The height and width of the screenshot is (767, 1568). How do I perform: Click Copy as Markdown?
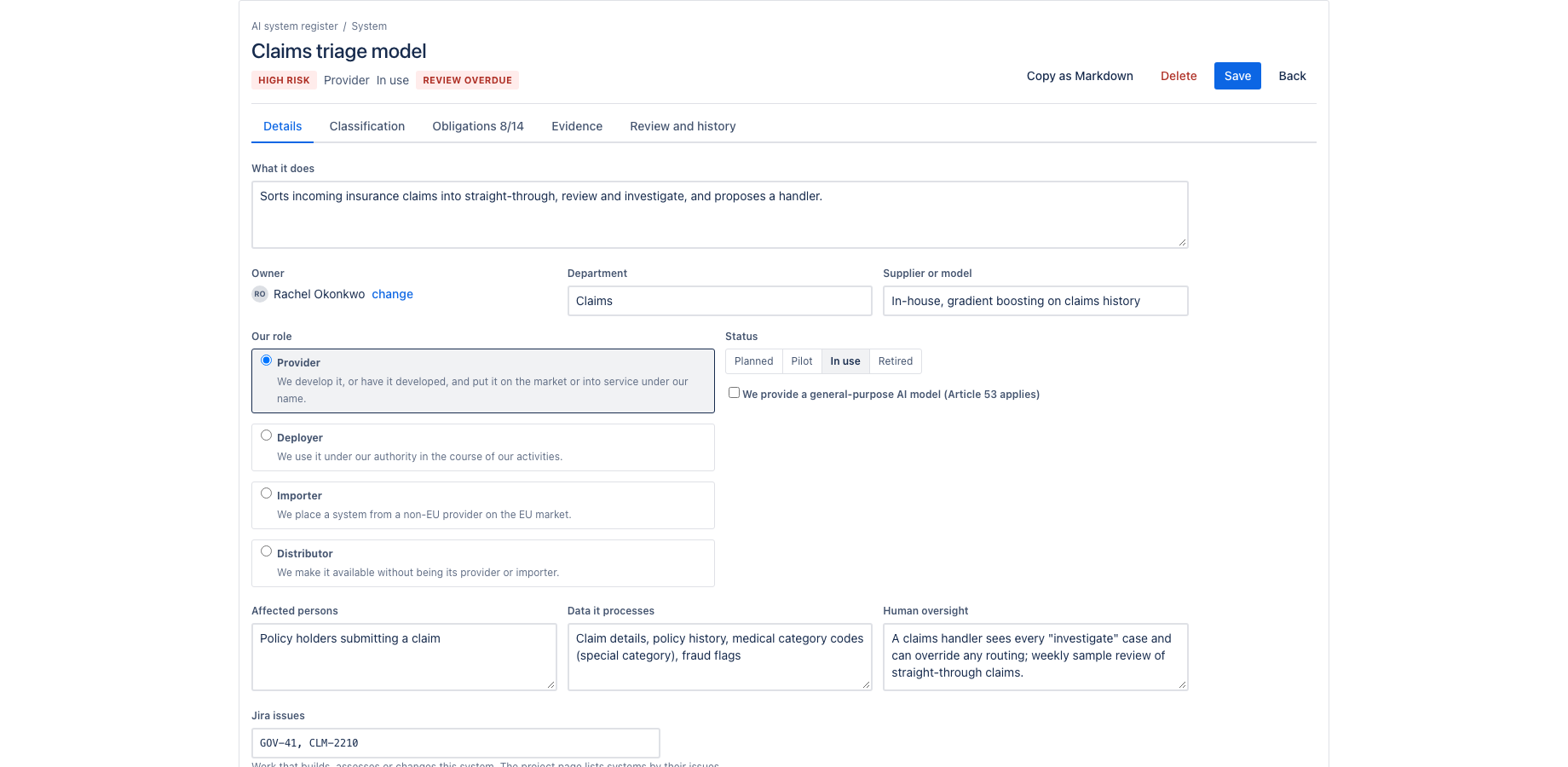pyautogui.click(x=1080, y=76)
